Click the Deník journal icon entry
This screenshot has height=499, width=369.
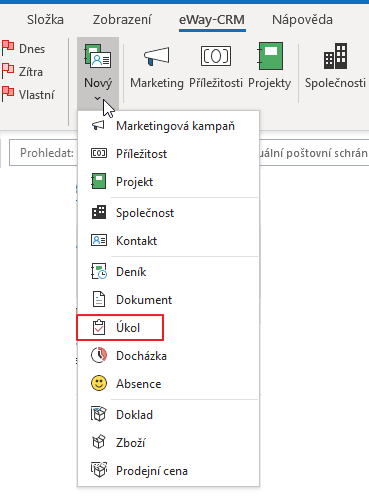pos(168,272)
